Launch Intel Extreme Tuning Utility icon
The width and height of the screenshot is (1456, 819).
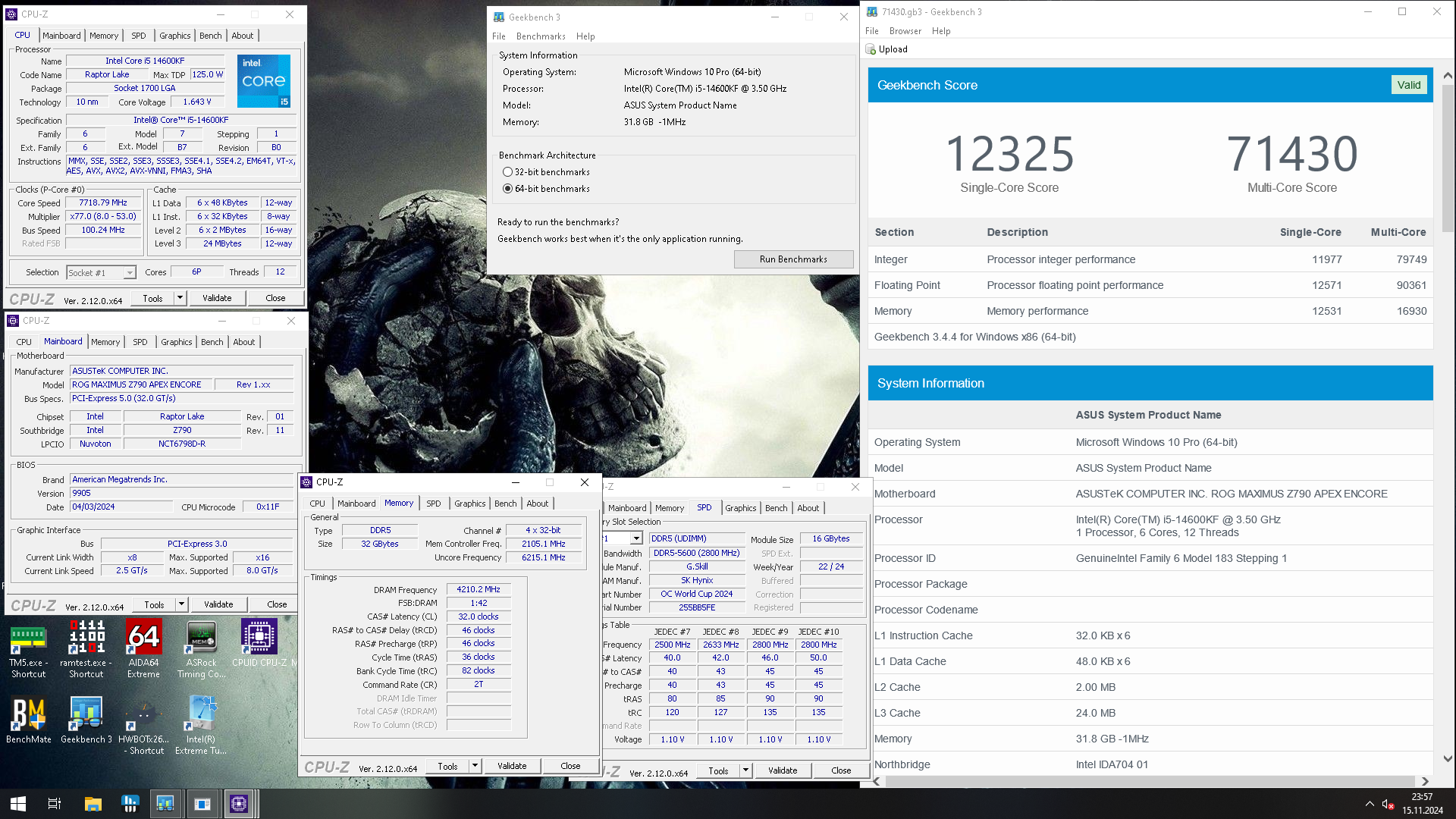click(x=201, y=726)
